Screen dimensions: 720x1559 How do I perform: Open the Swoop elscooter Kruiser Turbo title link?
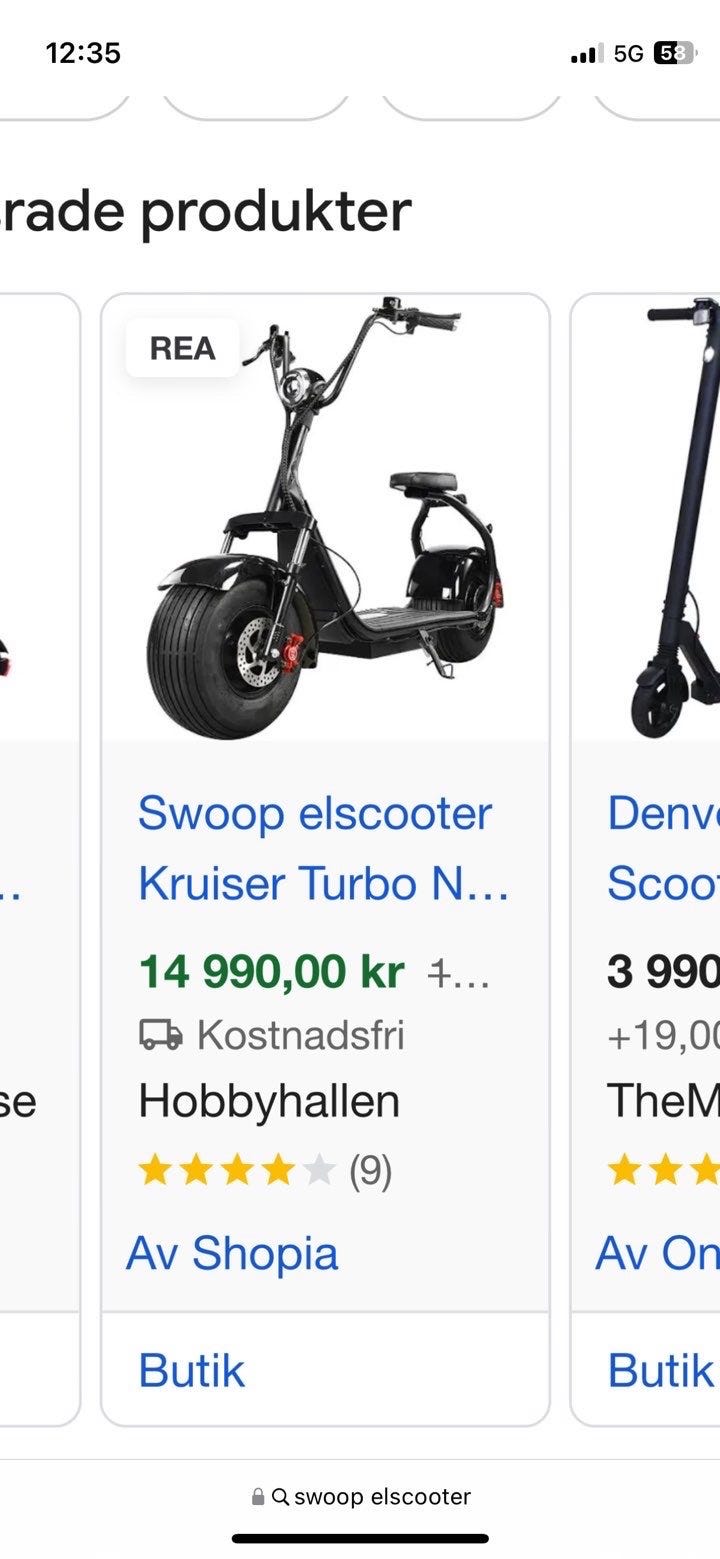point(323,848)
